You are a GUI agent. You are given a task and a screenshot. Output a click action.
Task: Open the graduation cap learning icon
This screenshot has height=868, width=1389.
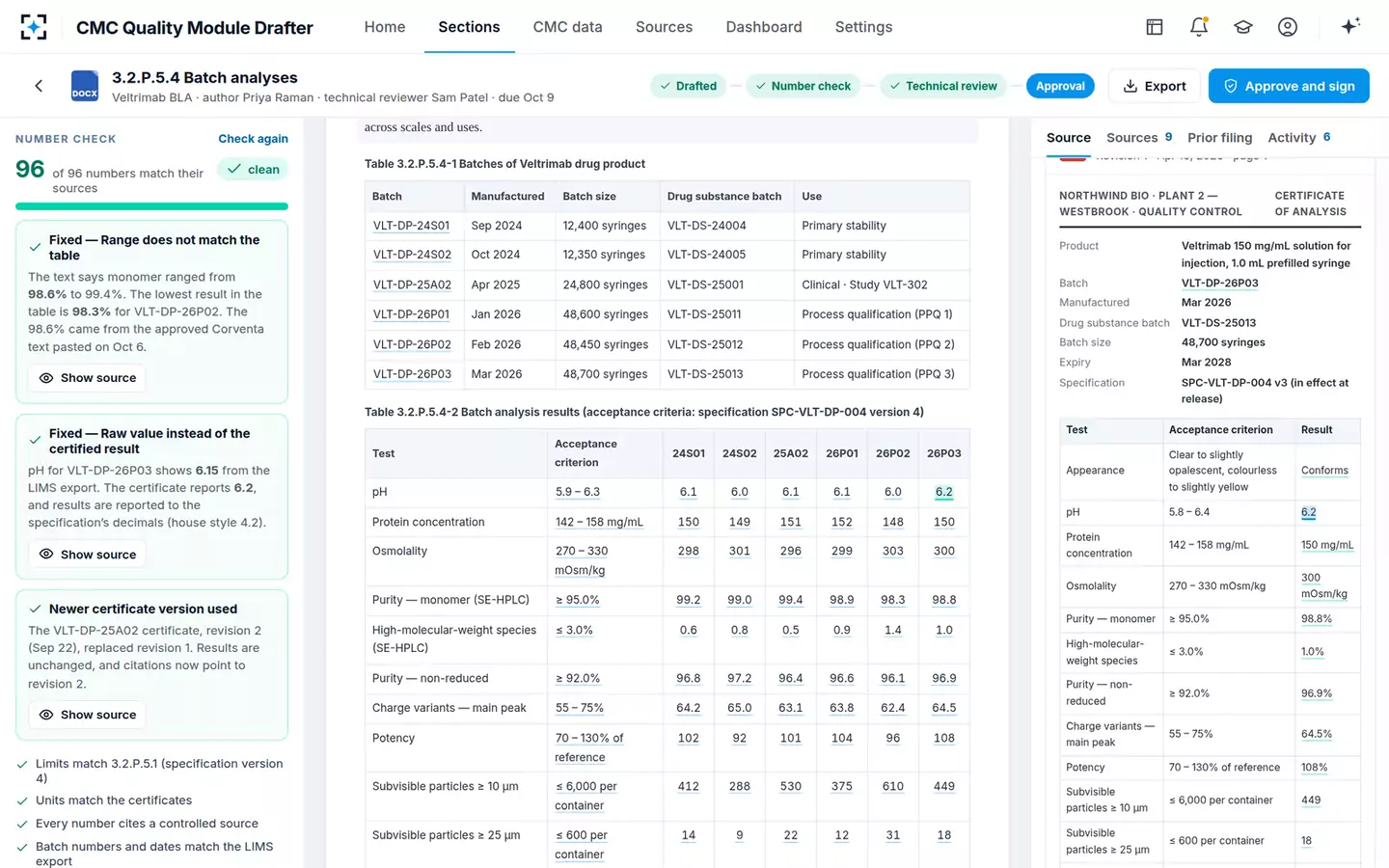1243,27
